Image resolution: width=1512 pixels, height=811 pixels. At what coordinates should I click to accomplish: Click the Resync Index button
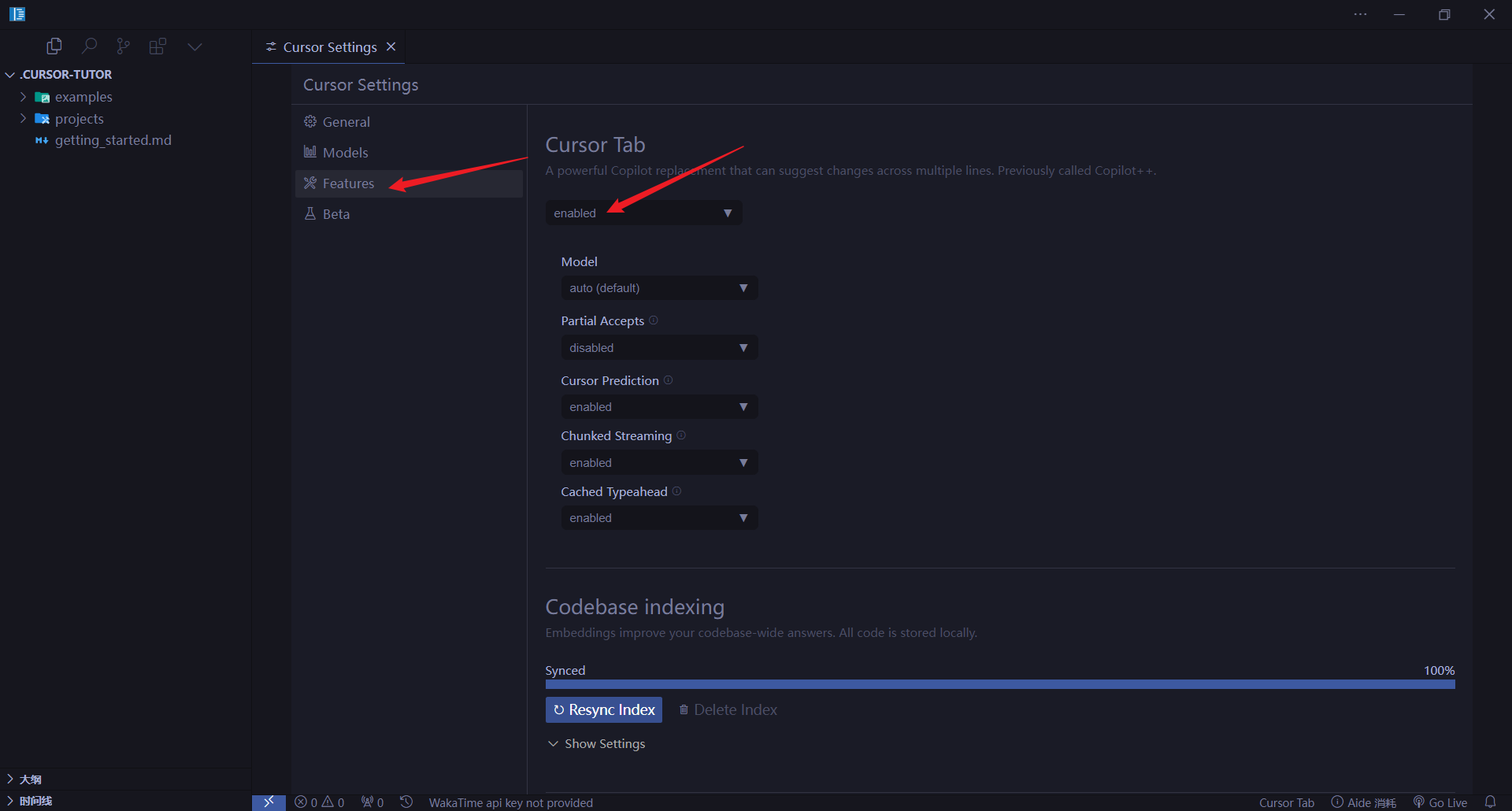click(x=604, y=710)
